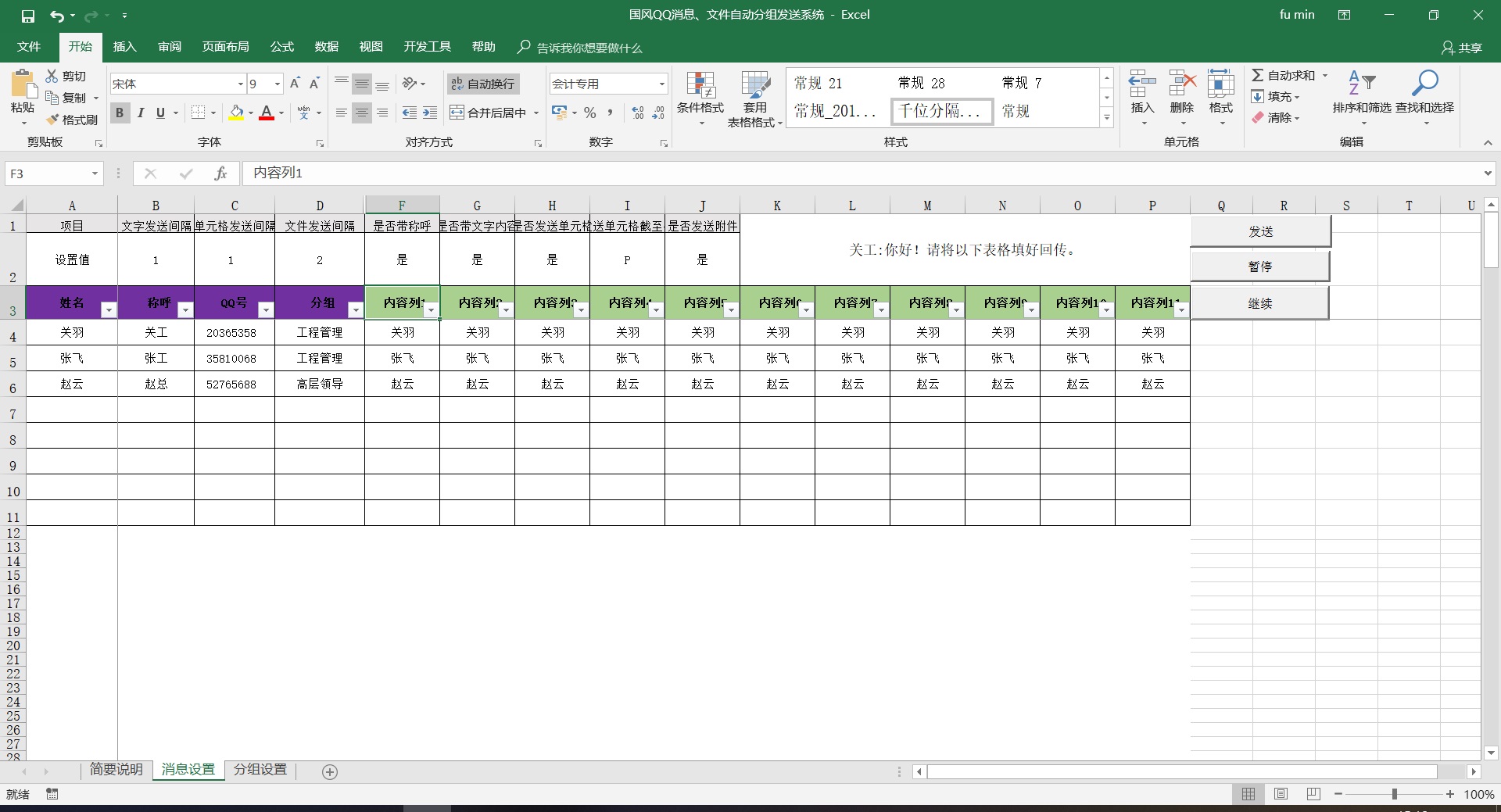Viewport: 1501px width, 812px height.
Task: Switch to the 数据 Data ribbon tab
Action: pos(327,47)
